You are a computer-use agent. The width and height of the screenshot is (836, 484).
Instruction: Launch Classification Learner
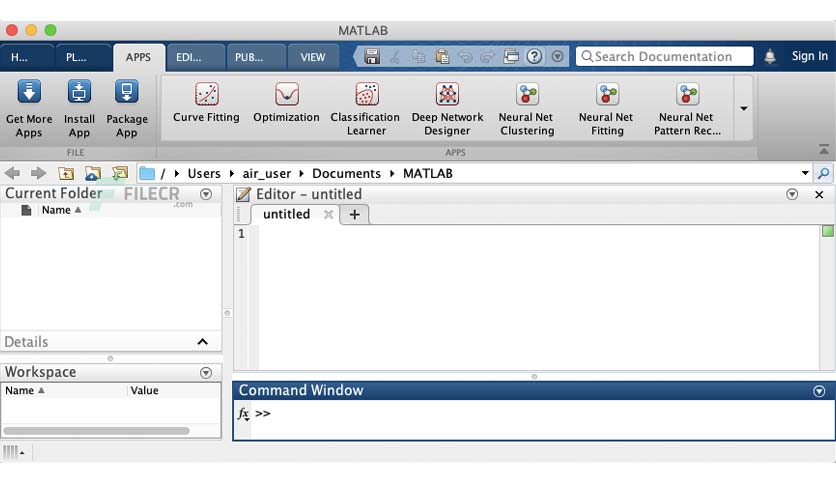pyautogui.click(x=366, y=109)
